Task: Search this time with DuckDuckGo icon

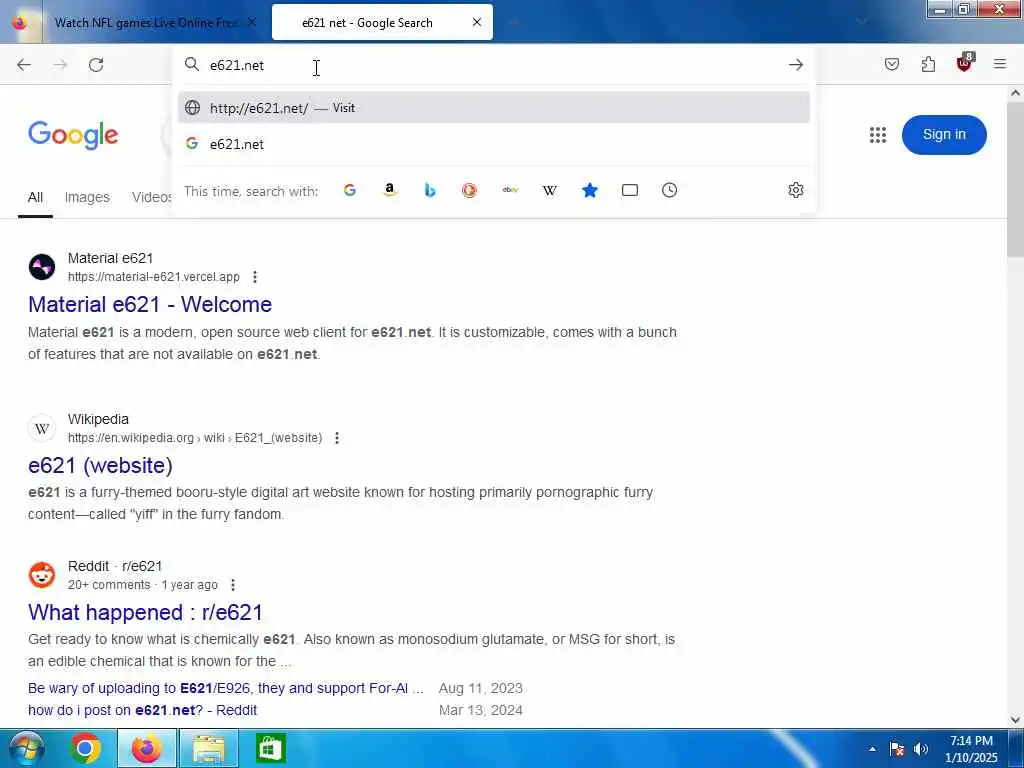Action: coord(470,190)
